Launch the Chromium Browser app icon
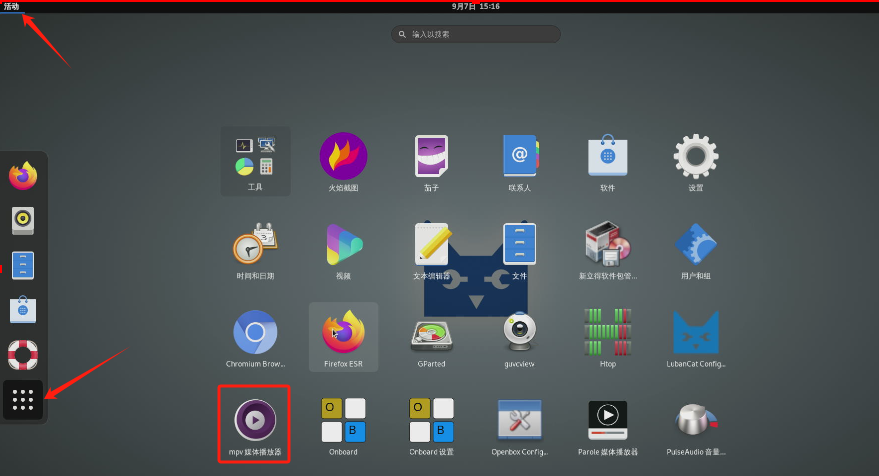Image resolution: width=879 pixels, height=476 pixels. [255, 332]
